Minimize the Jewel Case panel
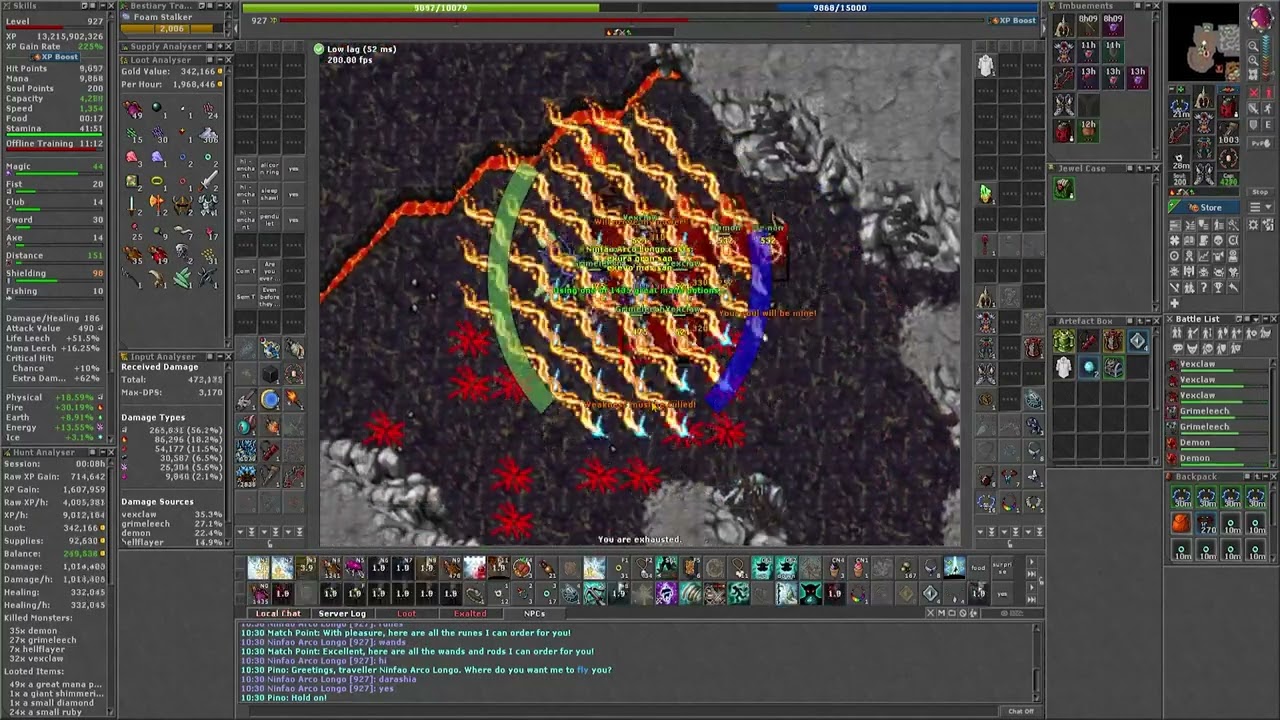Screen dimensions: 1280x720 coord(1148,168)
